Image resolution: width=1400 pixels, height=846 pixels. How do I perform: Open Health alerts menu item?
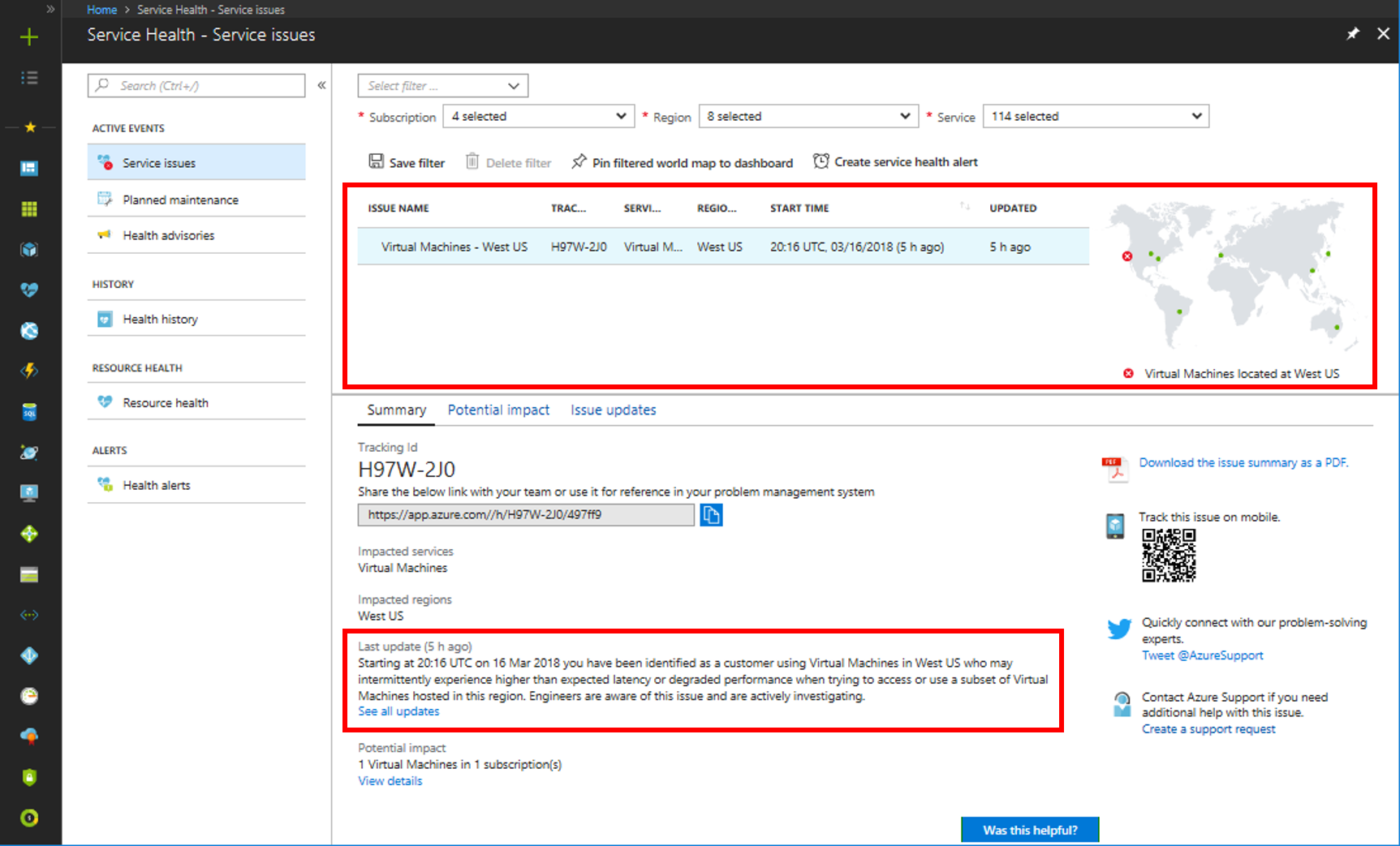(x=196, y=485)
